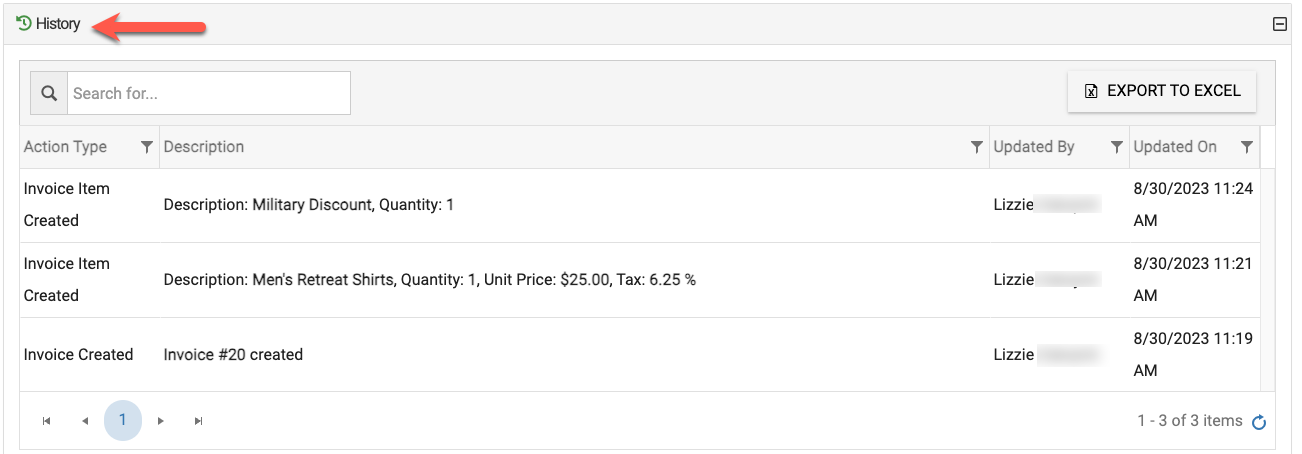Refresh the history grid
1302x454 pixels.
point(1260,422)
